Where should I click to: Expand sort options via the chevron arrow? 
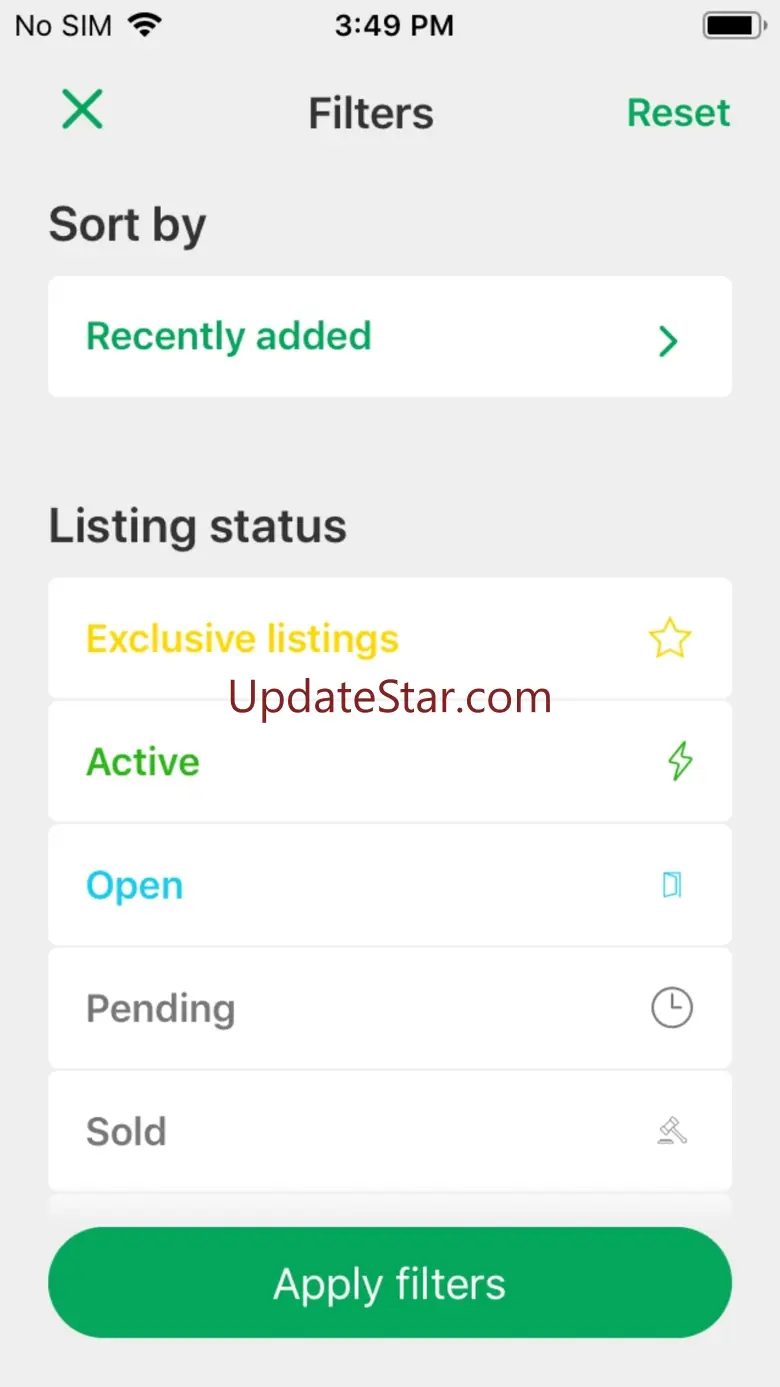point(668,341)
